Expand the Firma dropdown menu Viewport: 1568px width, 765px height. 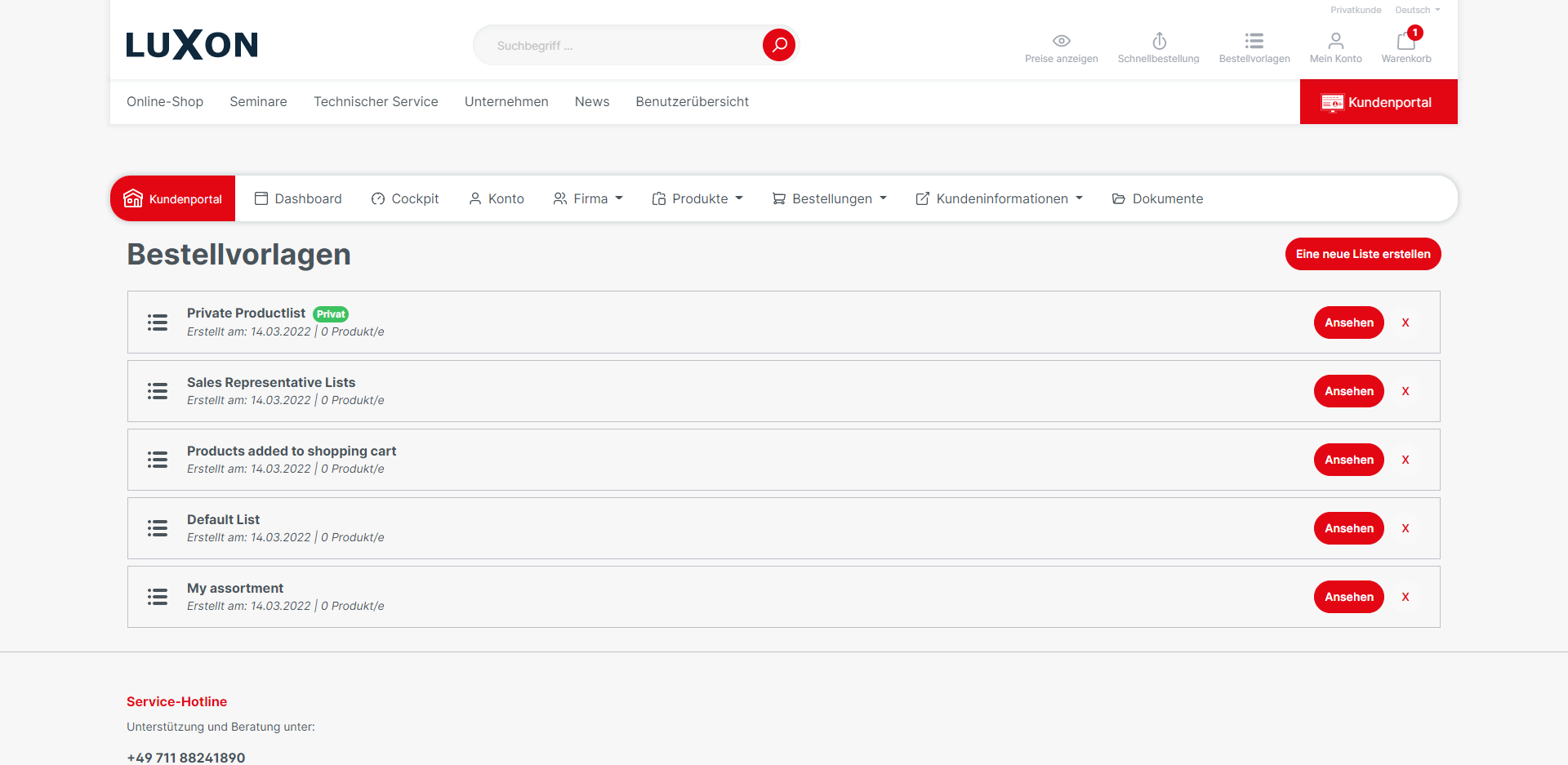pos(588,198)
